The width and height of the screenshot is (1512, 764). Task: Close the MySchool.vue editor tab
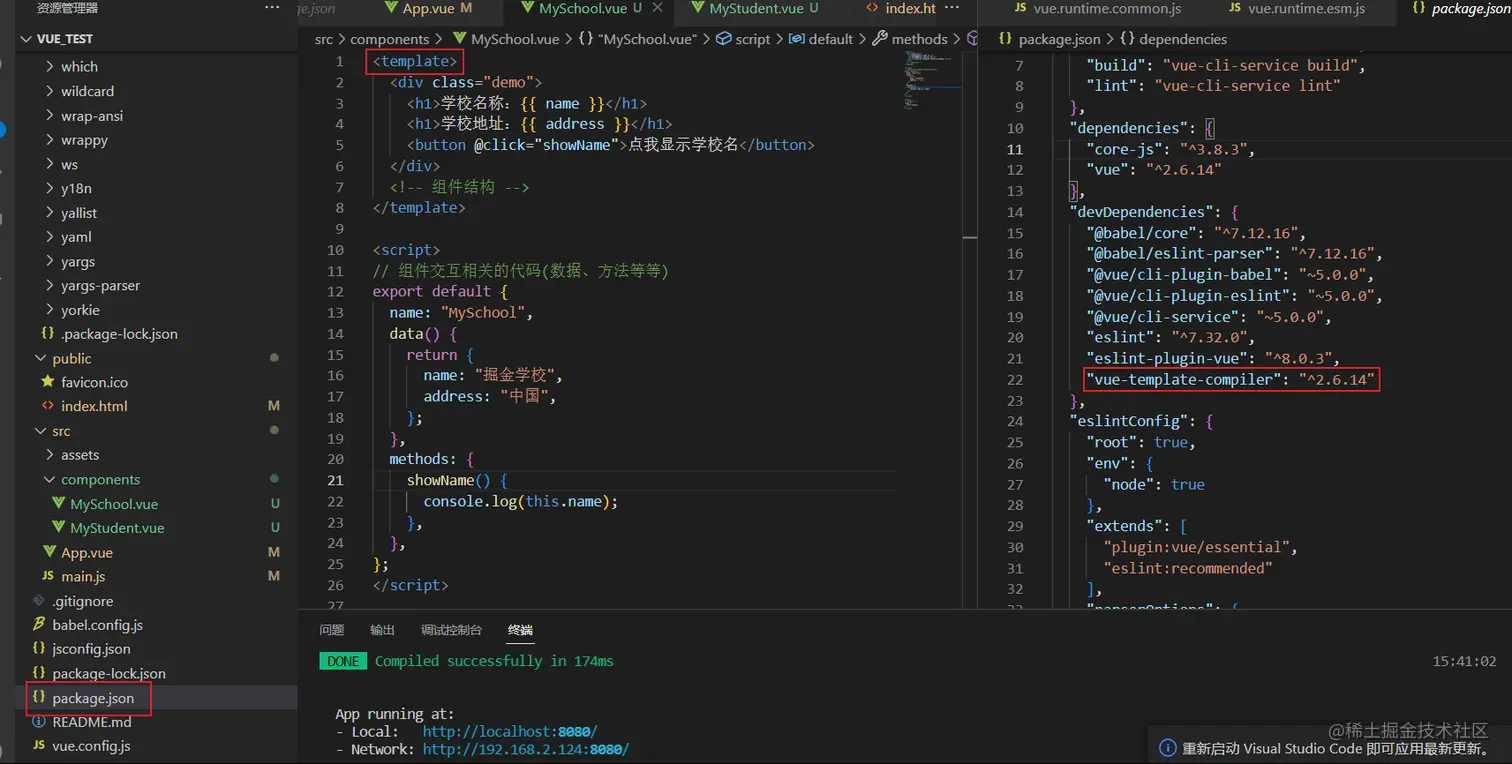[x=657, y=8]
